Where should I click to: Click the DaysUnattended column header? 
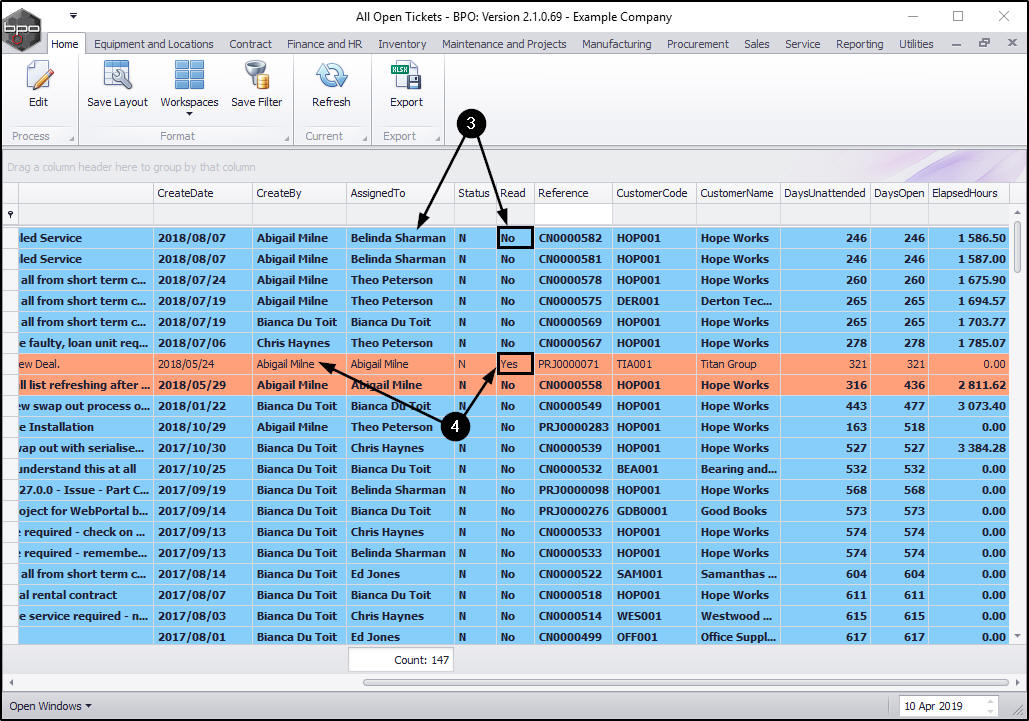pos(824,193)
